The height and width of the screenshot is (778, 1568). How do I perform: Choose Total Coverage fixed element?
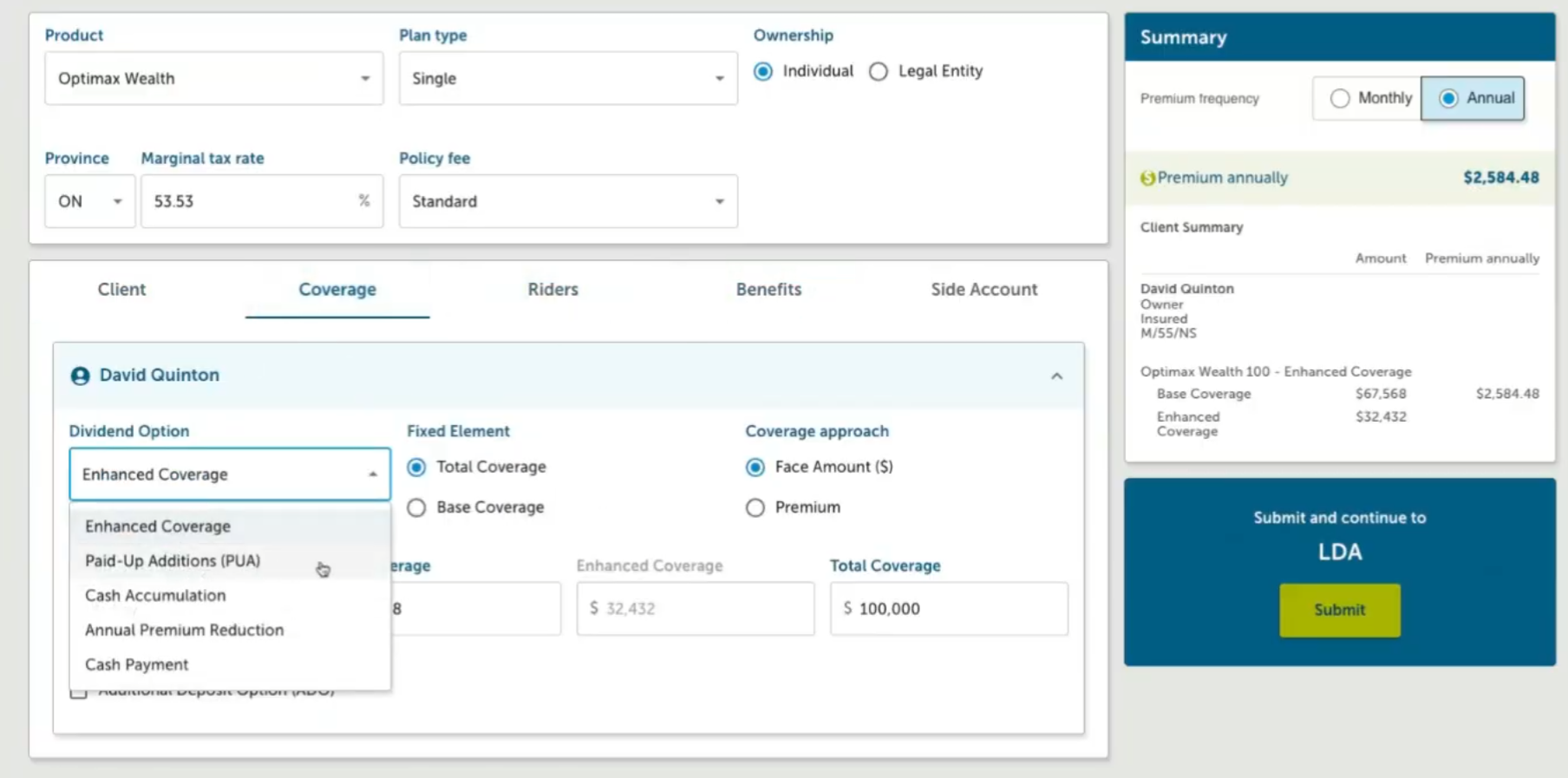point(417,467)
